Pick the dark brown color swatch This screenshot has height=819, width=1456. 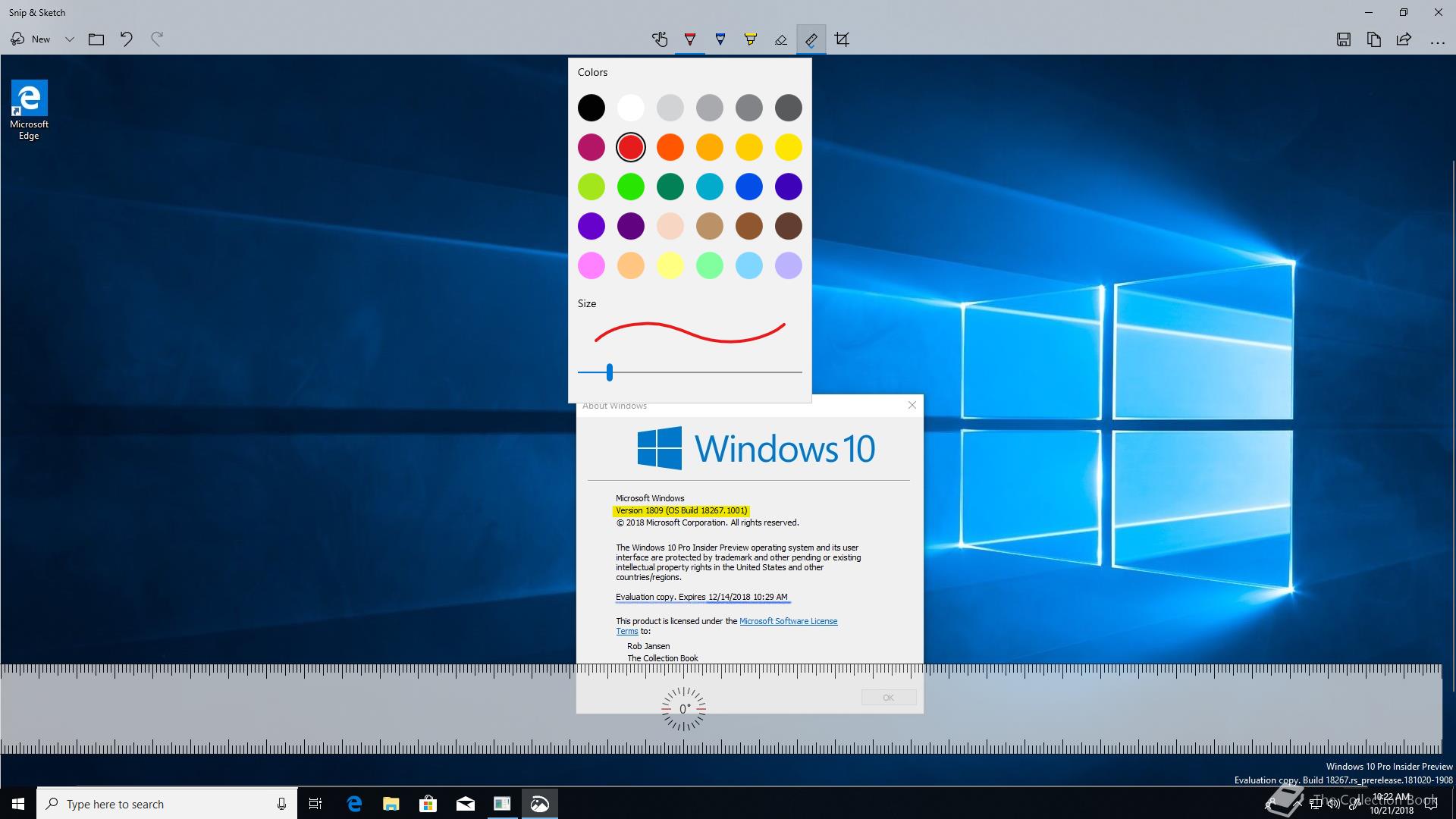coord(789,226)
